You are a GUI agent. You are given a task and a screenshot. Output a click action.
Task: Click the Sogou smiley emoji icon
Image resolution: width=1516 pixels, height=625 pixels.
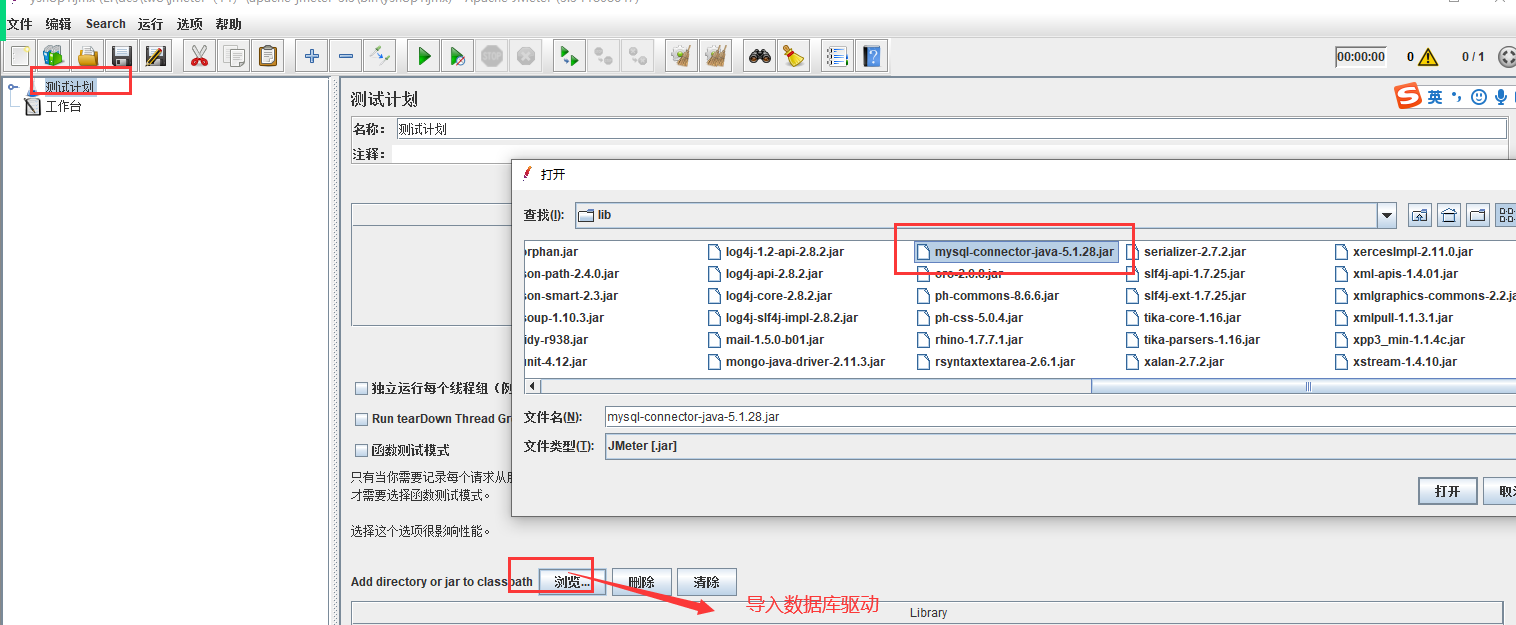(1479, 97)
